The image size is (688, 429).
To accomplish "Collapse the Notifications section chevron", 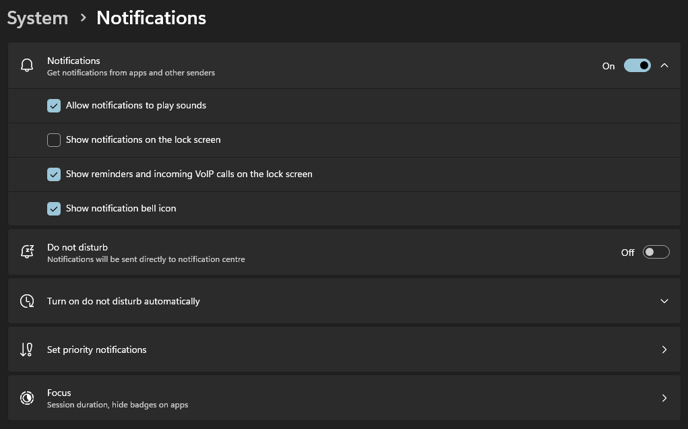I will tap(664, 66).
